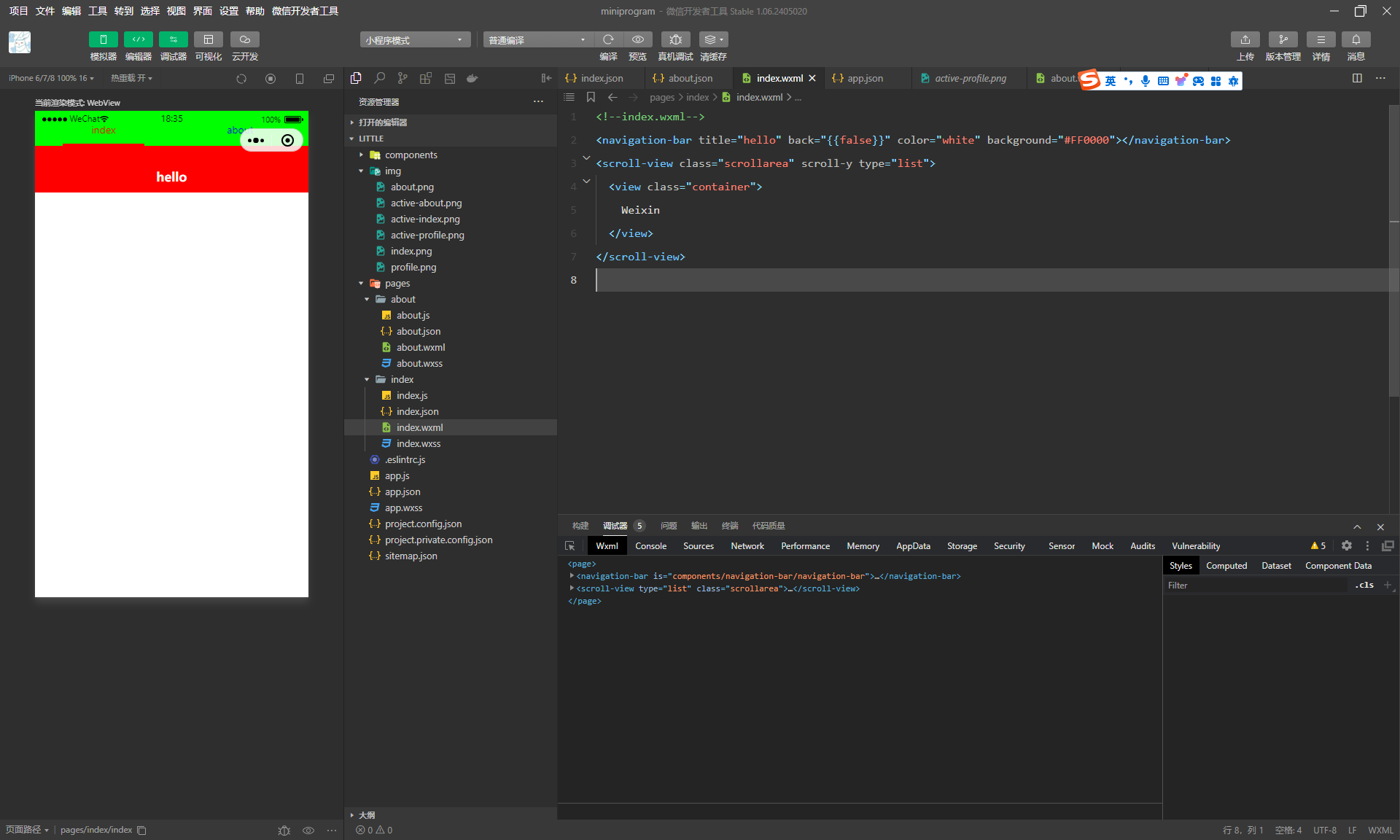Open explorer more options (...)
1400x840 pixels.
538,102
